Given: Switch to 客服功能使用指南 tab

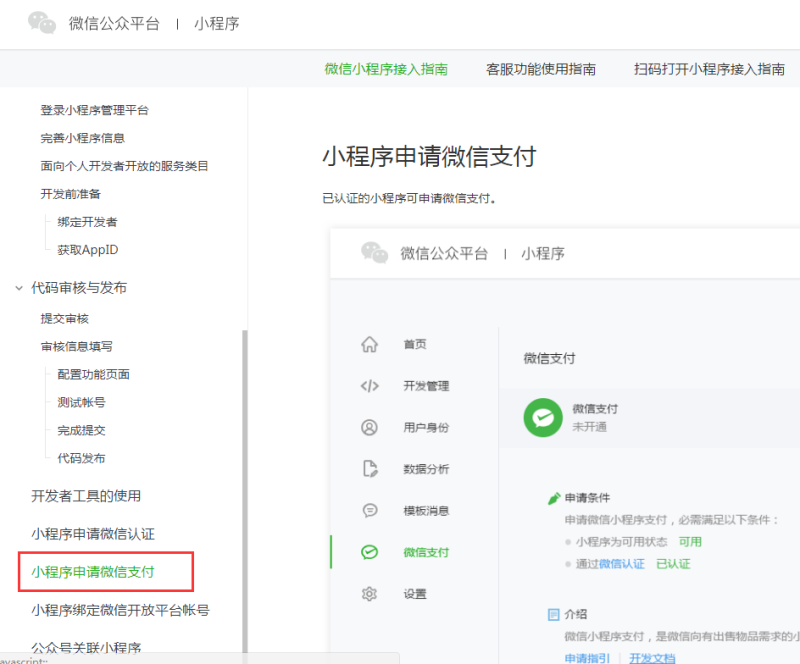Looking at the screenshot, I should click(x=541, y=69).
